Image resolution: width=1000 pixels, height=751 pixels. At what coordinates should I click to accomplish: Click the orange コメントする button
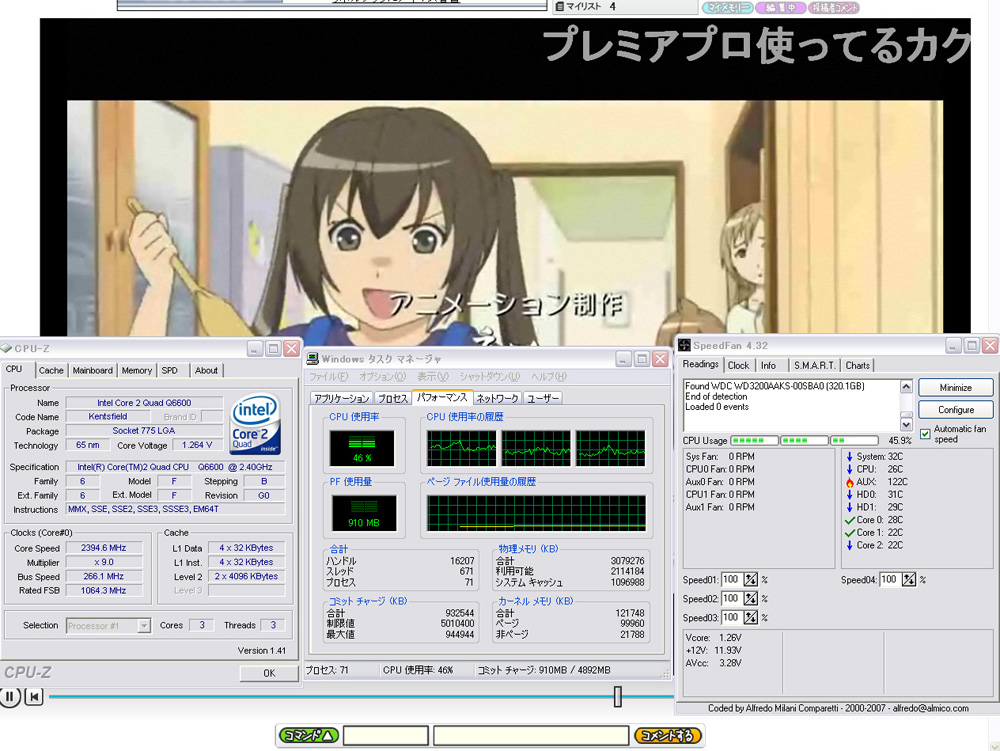[x=668, y=736]
